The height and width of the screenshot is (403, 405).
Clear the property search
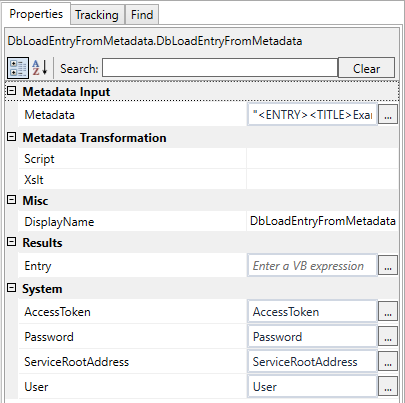366,68
